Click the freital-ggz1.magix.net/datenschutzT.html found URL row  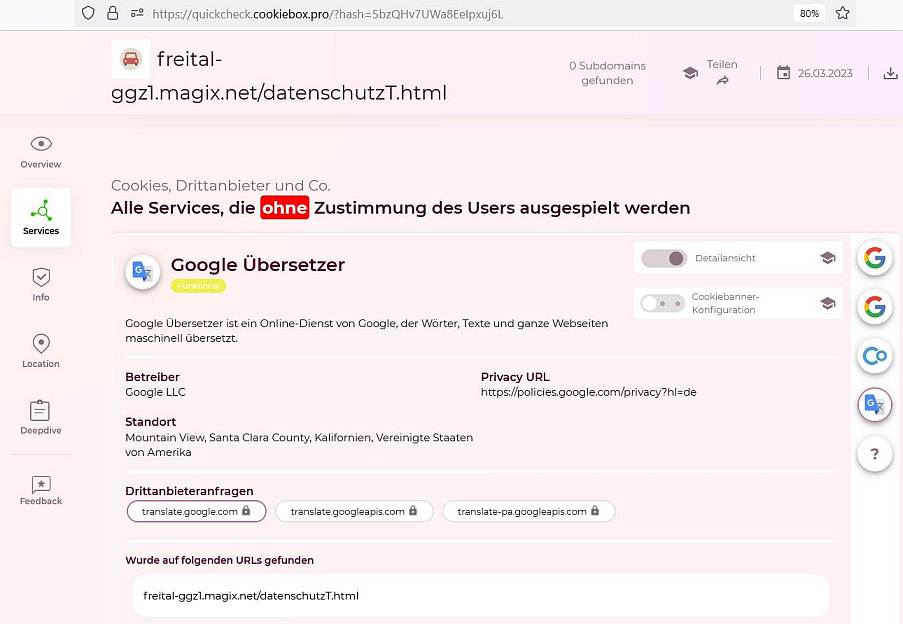click(480, 596)
